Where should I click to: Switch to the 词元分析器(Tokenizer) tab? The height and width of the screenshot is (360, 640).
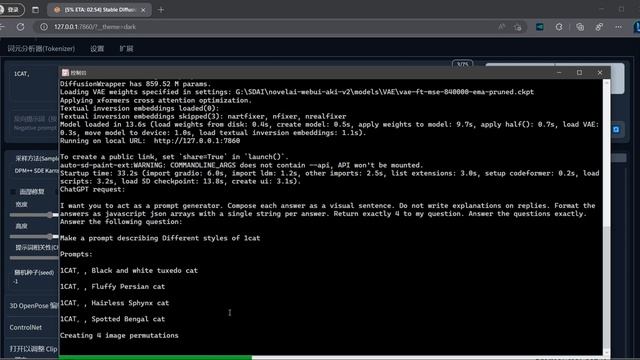pyautogui.click(x=41, y=49)
